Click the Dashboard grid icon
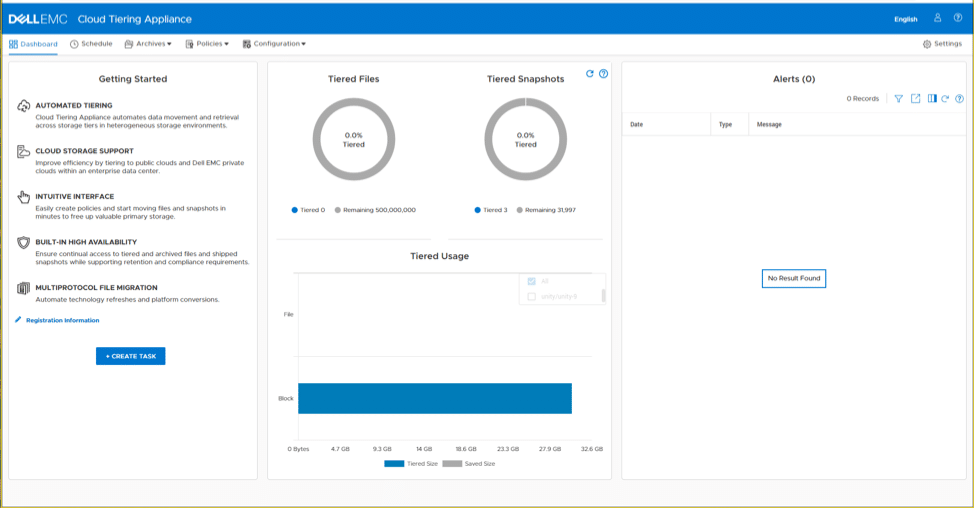974x508 pixels. (x=13, y=44)
